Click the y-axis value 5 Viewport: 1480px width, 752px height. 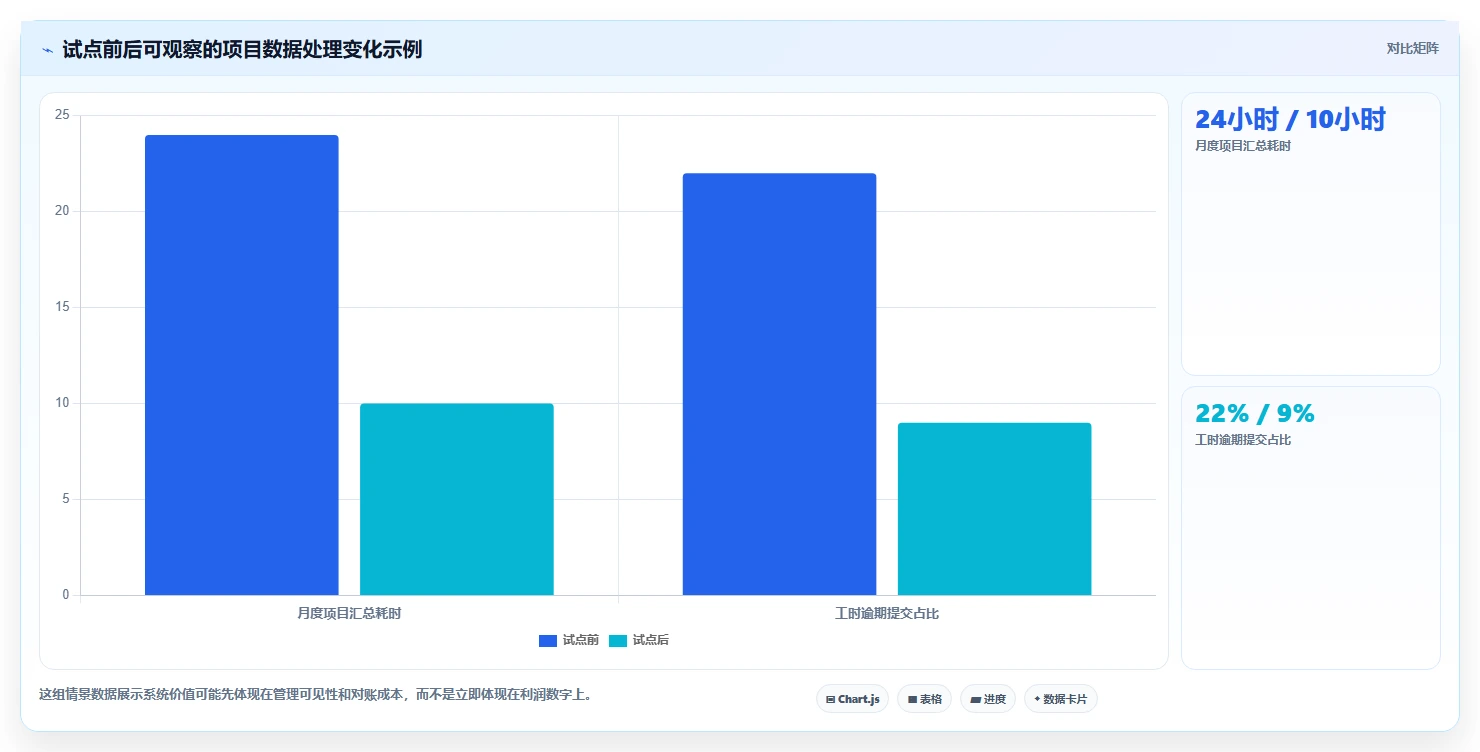pos(66,499)
